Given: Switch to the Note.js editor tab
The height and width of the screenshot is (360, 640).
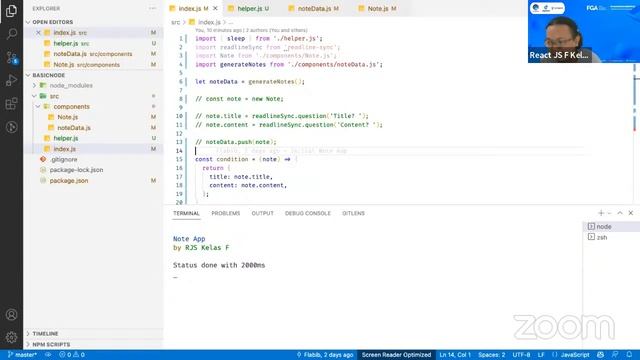Looking at the screenshot, I should [378, 8].
